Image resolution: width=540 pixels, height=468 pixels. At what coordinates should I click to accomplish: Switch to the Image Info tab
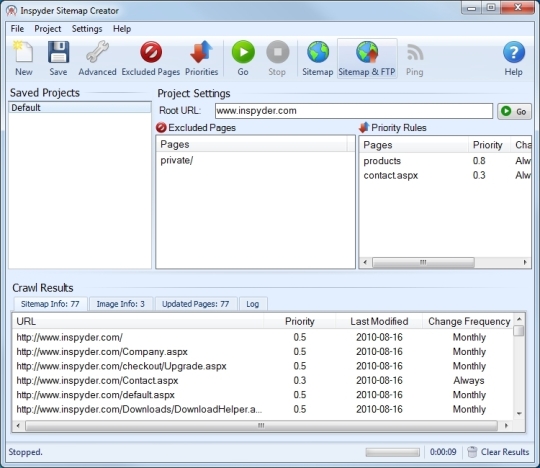tap(121, 304)
